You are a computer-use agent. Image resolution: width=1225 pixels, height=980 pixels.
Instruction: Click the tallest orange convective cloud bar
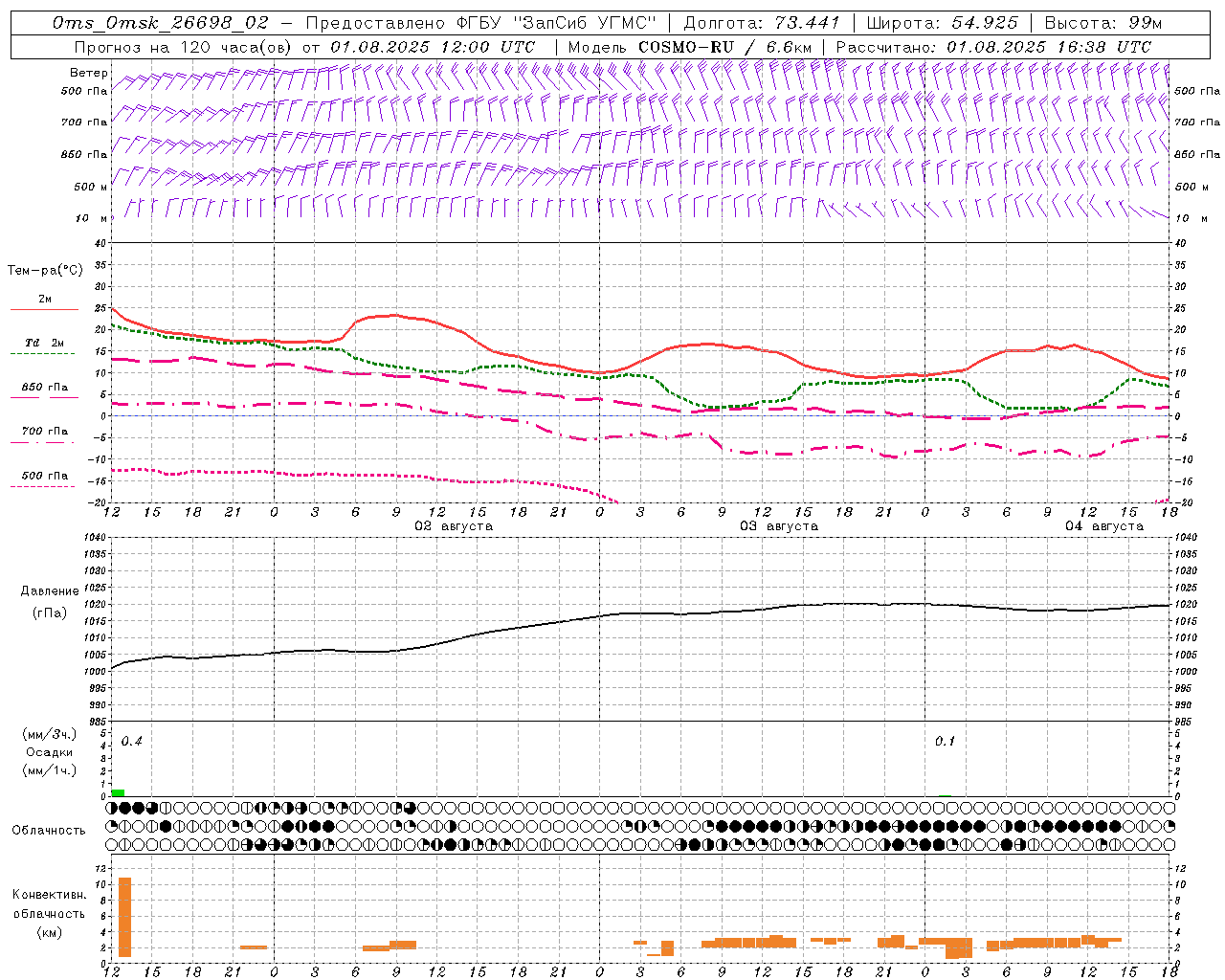124,917
